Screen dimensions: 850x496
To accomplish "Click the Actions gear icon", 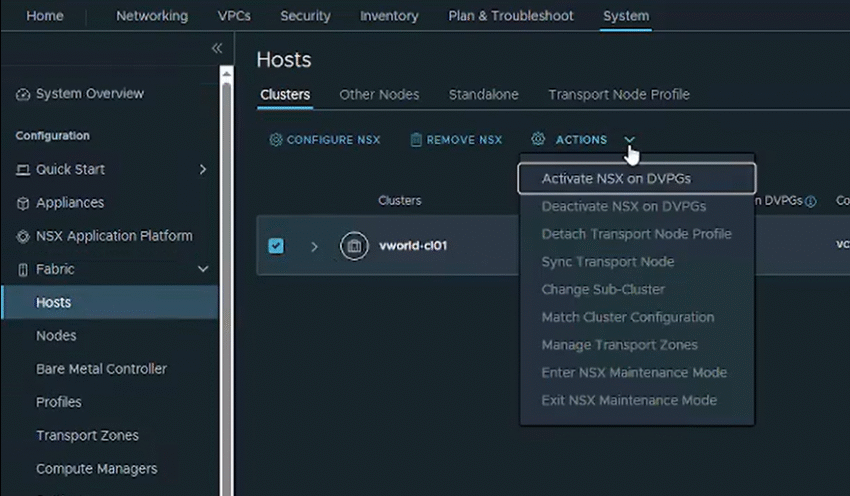I will (538, 139).
